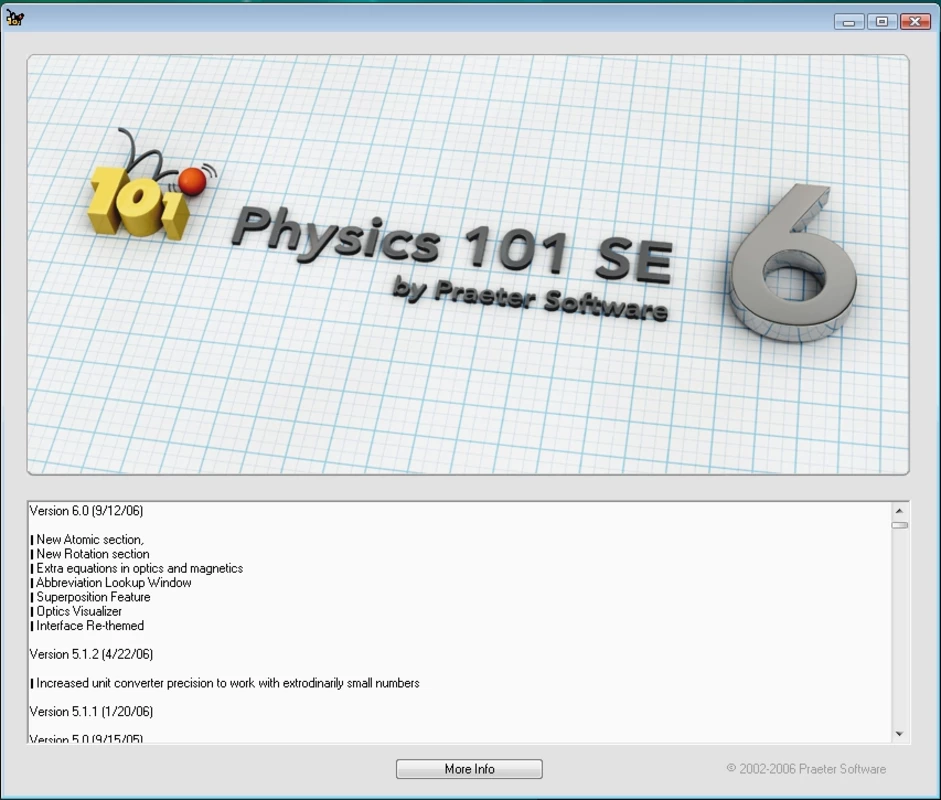The image size is (941, 800).
Task: Click the 'by Praeter Software' banner subtitle
Action: 530,299
